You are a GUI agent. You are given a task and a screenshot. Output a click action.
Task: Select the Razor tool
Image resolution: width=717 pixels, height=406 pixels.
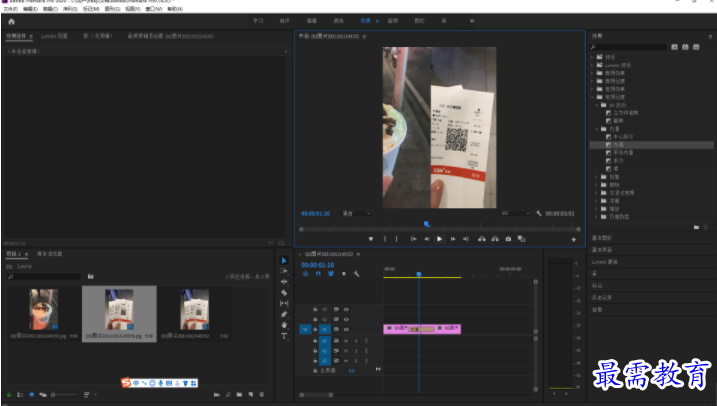pyautogui.click(x=284, y=293)
